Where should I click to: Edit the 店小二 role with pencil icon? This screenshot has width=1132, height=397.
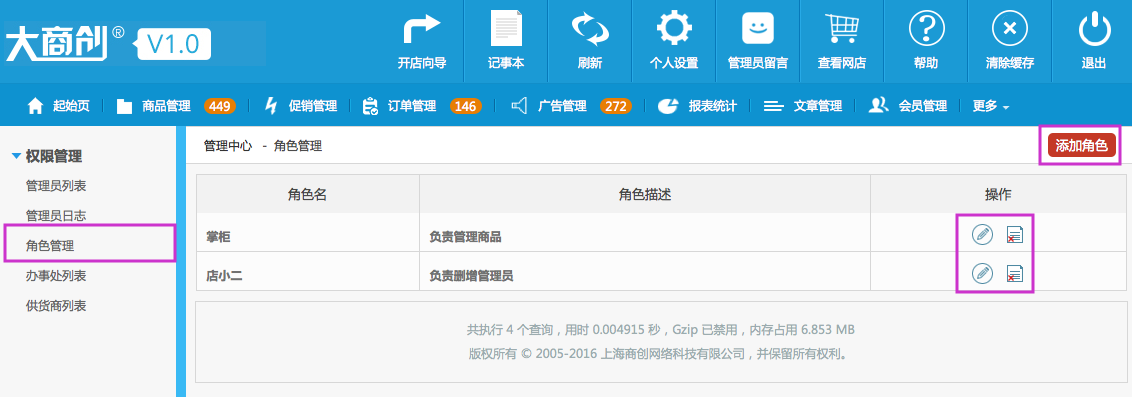pyautogui.click(x=982, y=273)
